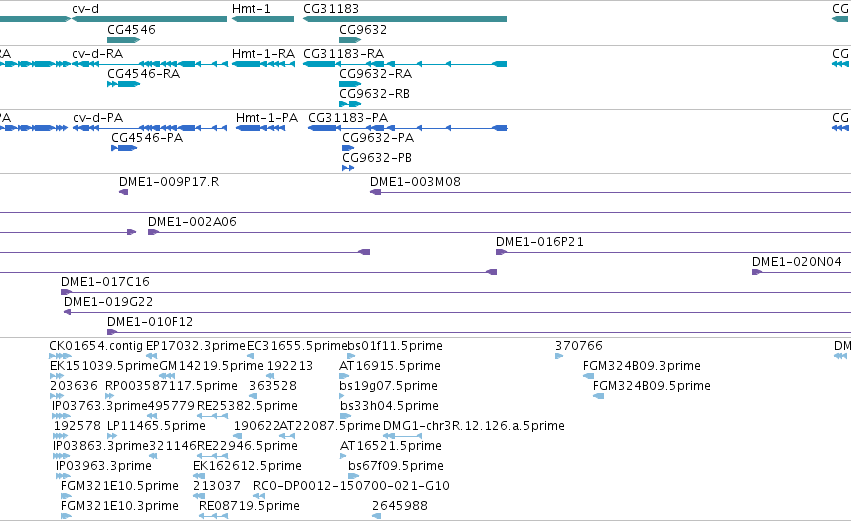
Task: Open the bs01f11.5prime EST label
Action: 395,346
